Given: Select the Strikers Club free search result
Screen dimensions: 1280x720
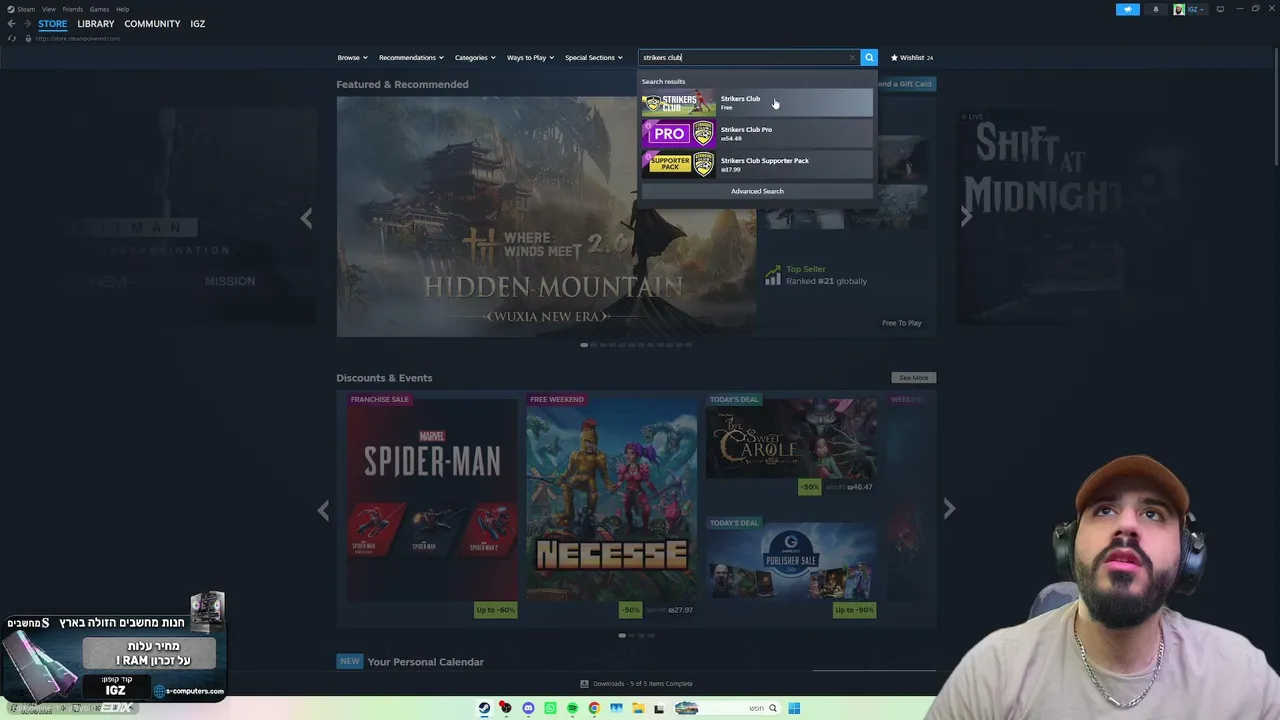Looking at the screenshot, I should coord(757,103).
